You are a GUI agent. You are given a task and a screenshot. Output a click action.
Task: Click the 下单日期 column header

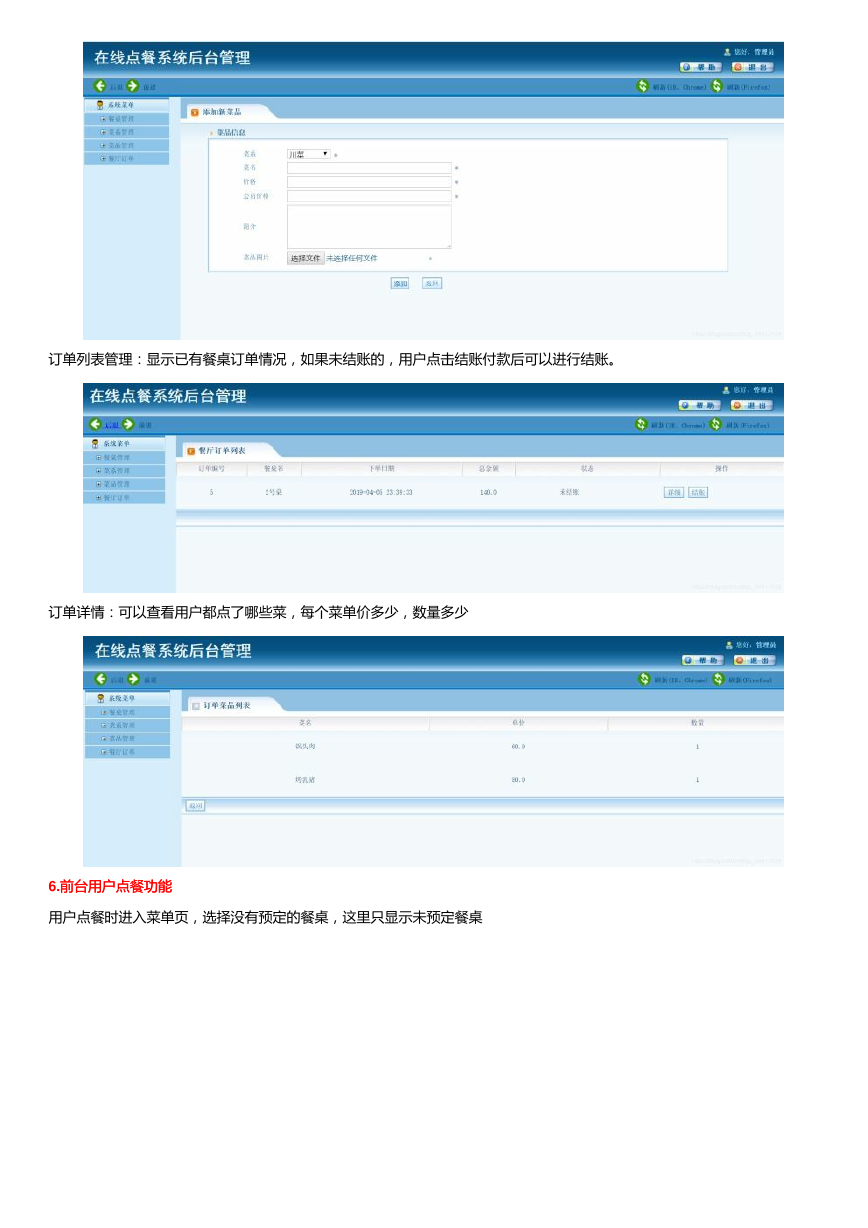pyautogui.click(x=381, y=468)
